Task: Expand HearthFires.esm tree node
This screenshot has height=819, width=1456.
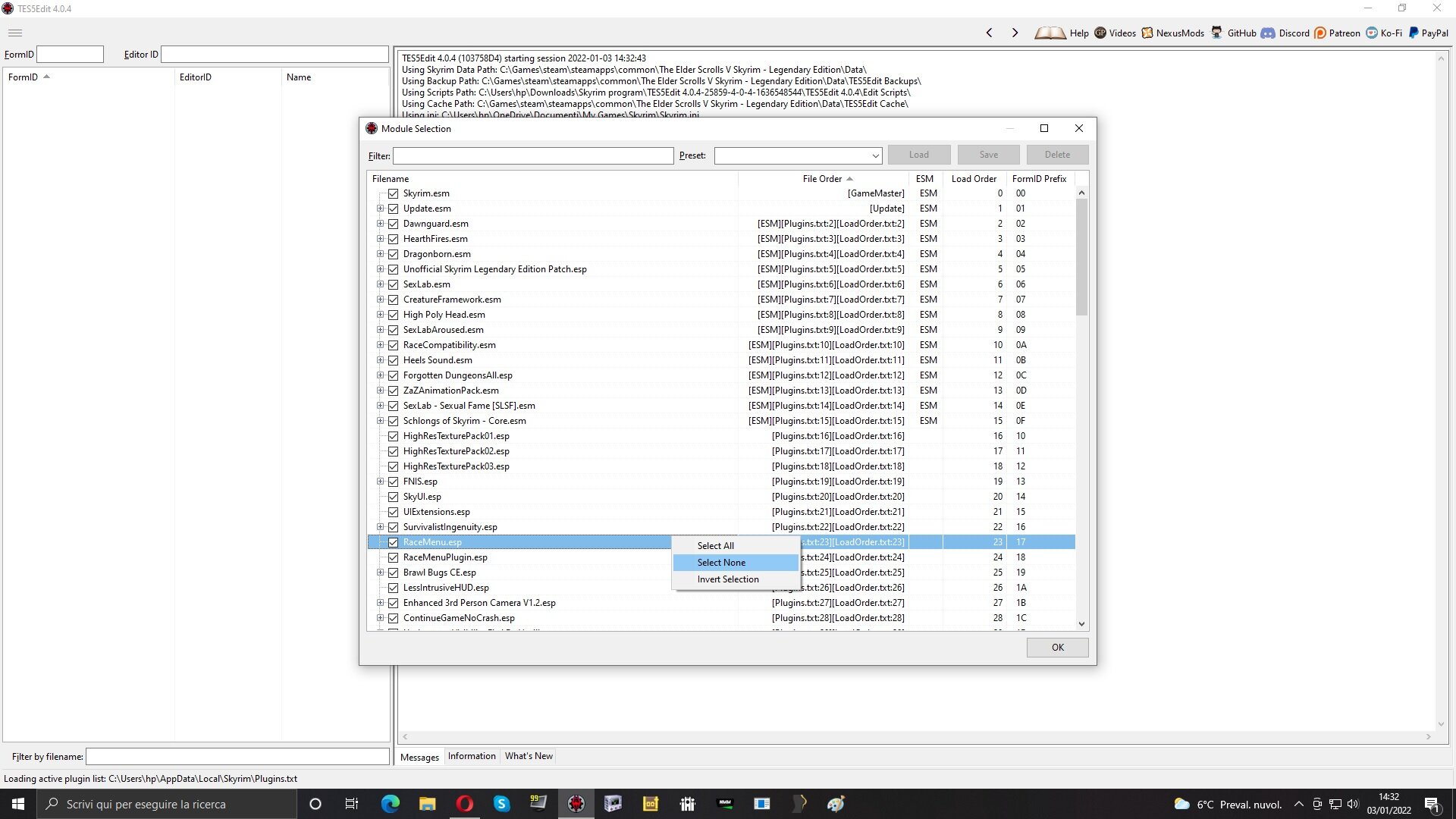Action: tap(380, 239)
